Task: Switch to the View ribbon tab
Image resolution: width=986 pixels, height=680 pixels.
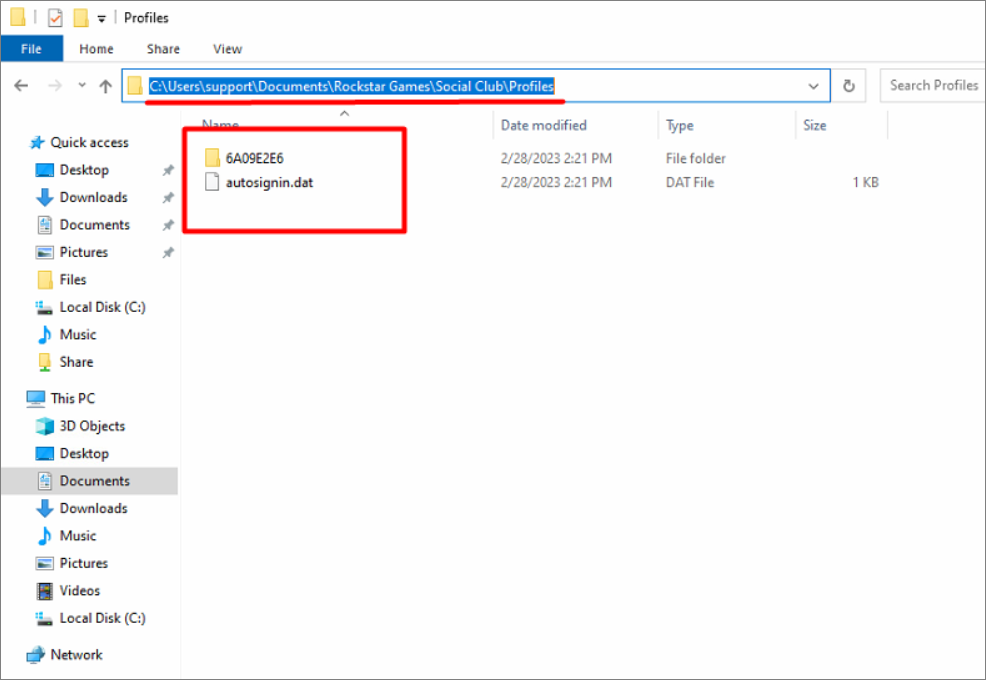Action: coord(227,49)
